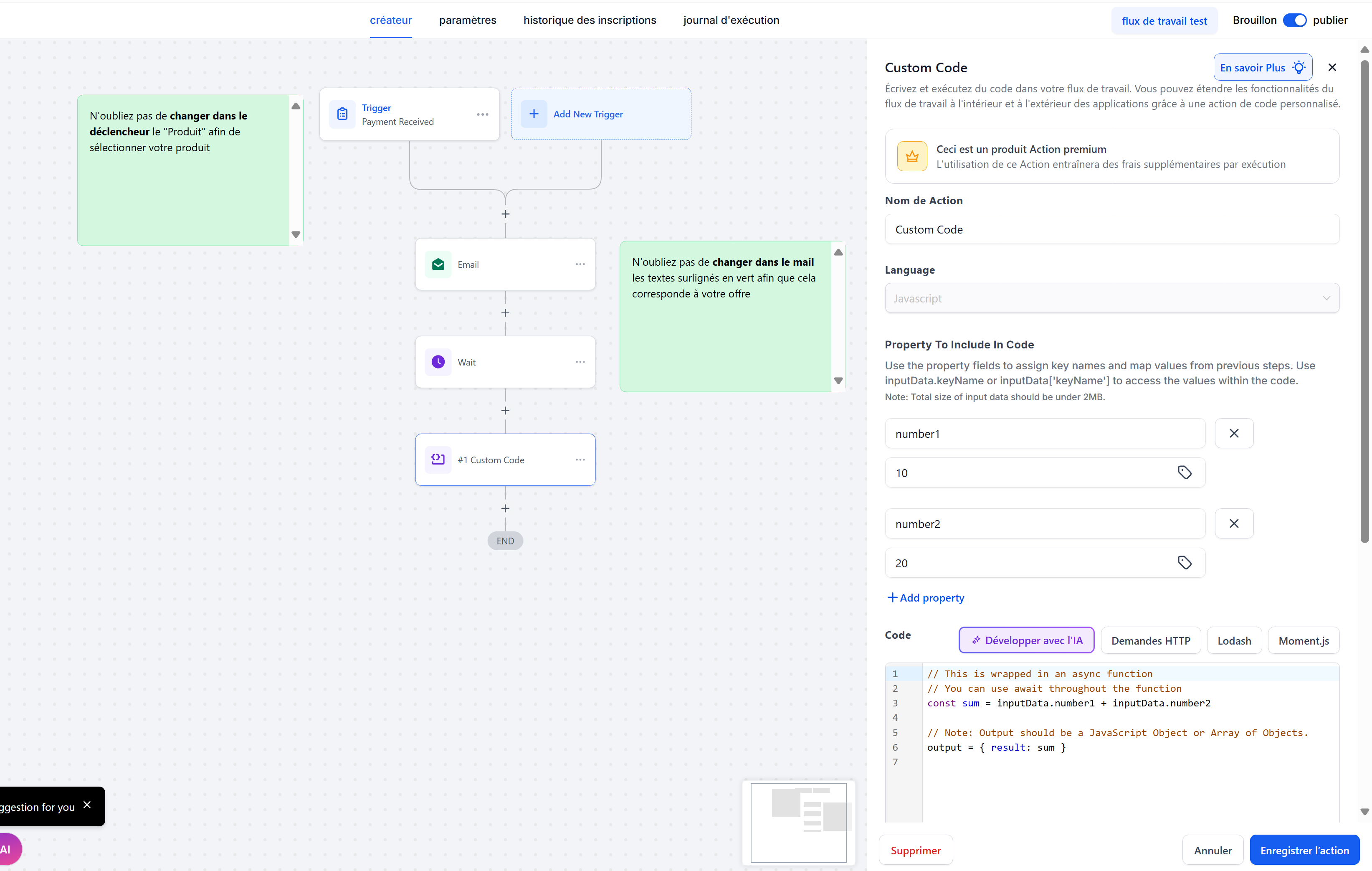The width and height of the screenshot is (1372, 871).
Task: Select the Moment.js snippet button
Action: 1304,640
